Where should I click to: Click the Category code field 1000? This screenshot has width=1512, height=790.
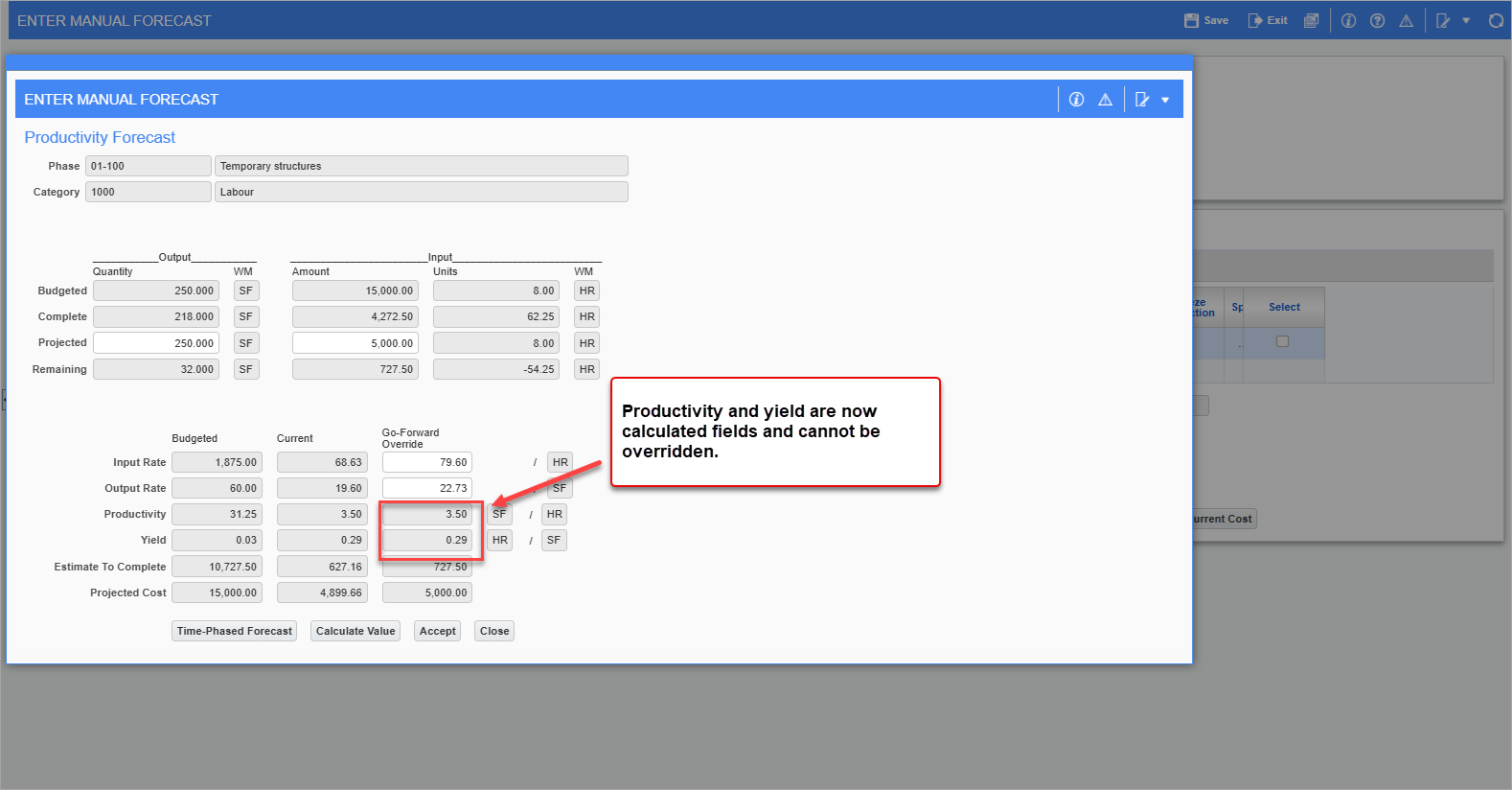click(149, 192)
